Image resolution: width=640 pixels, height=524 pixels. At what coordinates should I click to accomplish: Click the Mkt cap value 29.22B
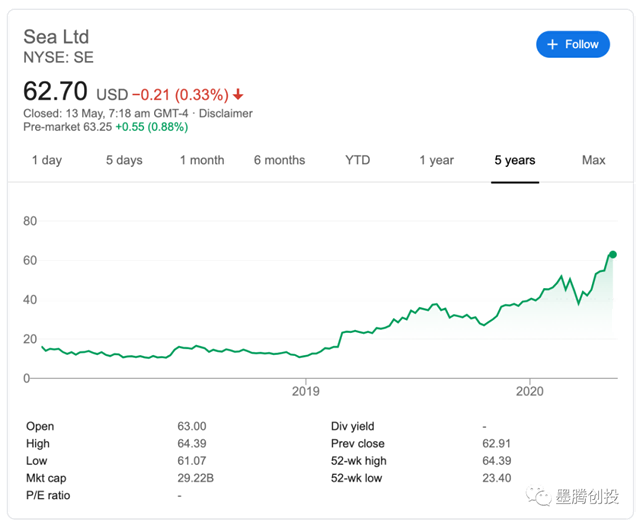(x=194, y=478)
